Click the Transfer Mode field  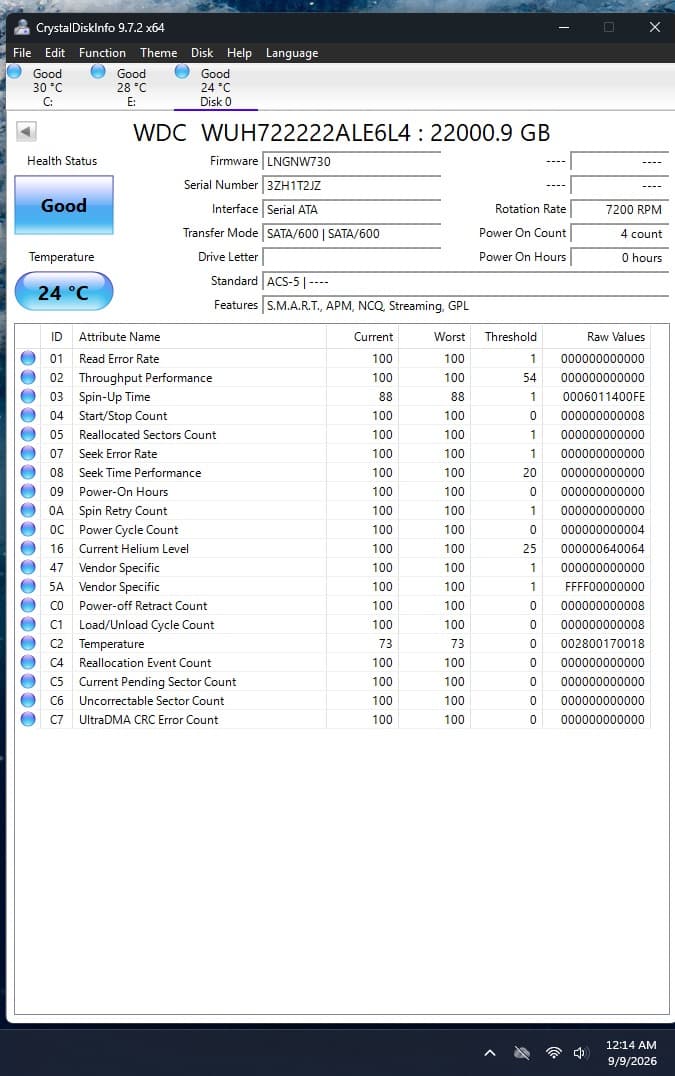(351, 233)
